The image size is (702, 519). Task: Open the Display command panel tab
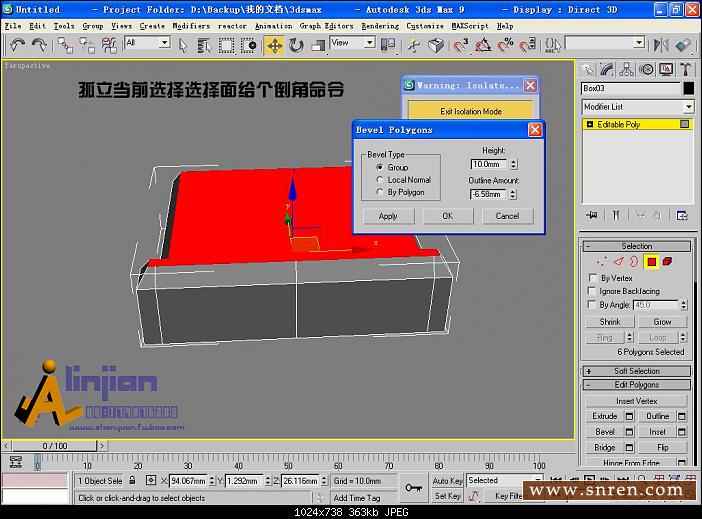tap(666, 69)
